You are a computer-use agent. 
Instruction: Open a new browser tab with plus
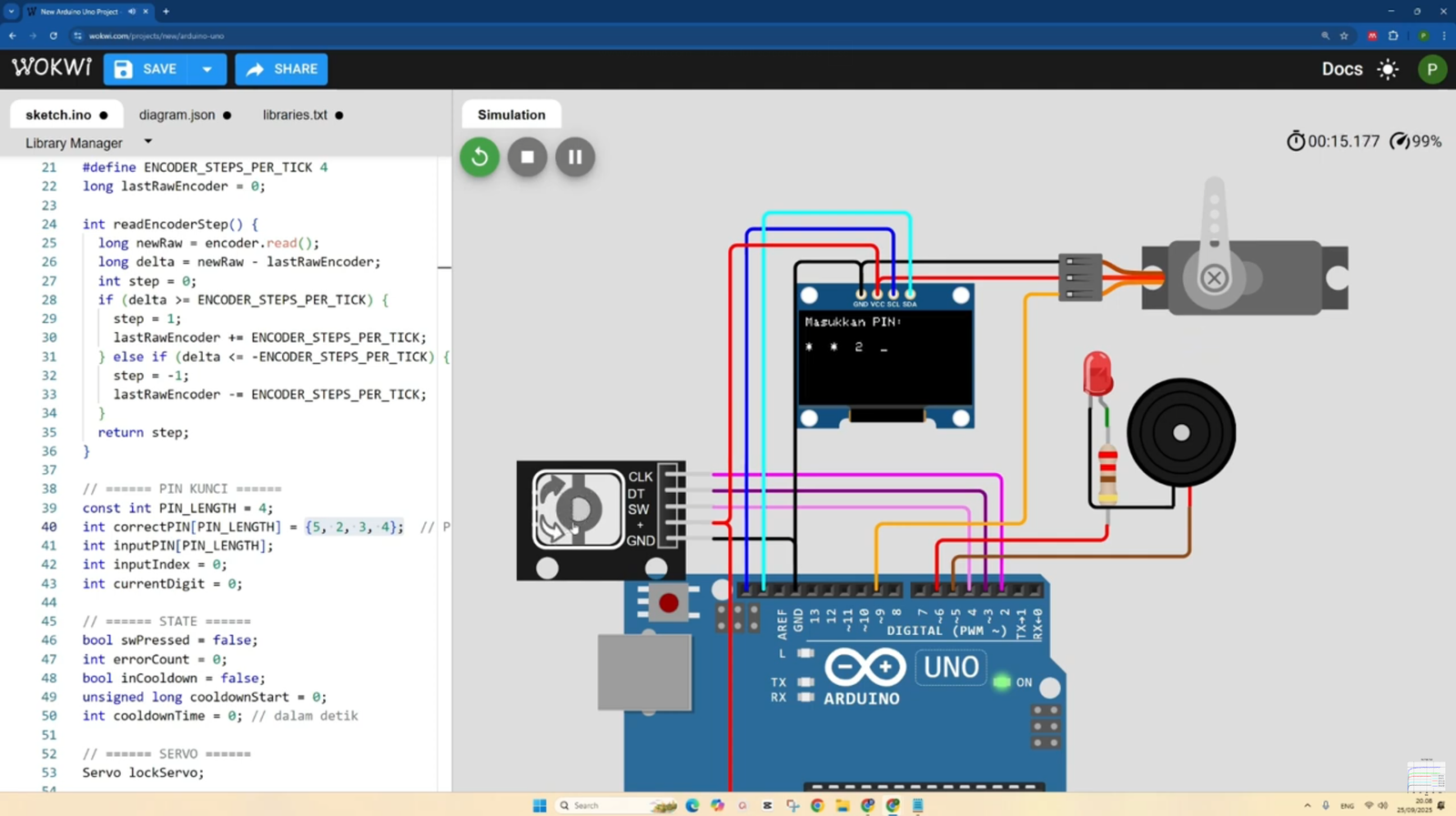point(166,12)
